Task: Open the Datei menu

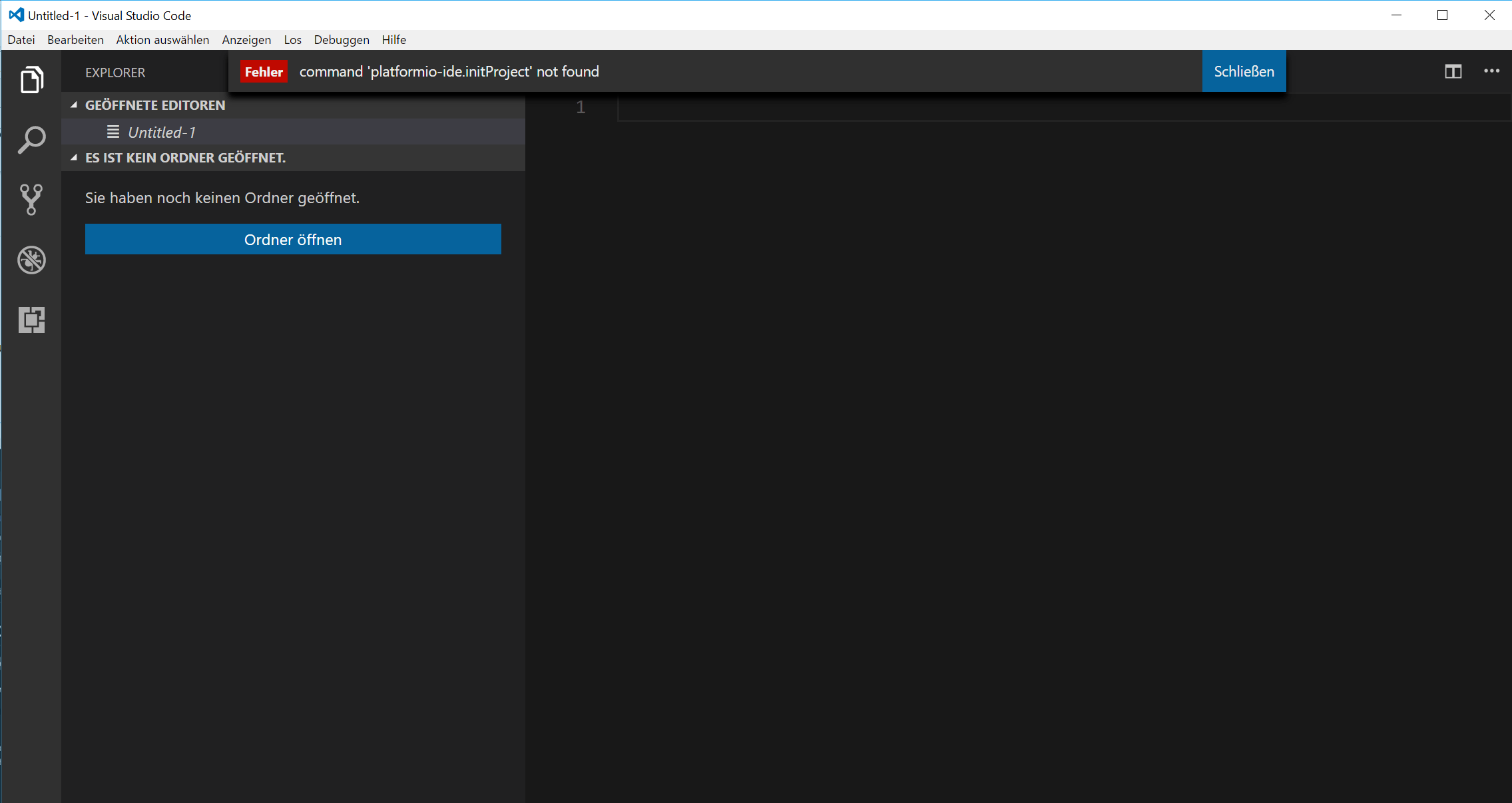Action: coord(21,40)
